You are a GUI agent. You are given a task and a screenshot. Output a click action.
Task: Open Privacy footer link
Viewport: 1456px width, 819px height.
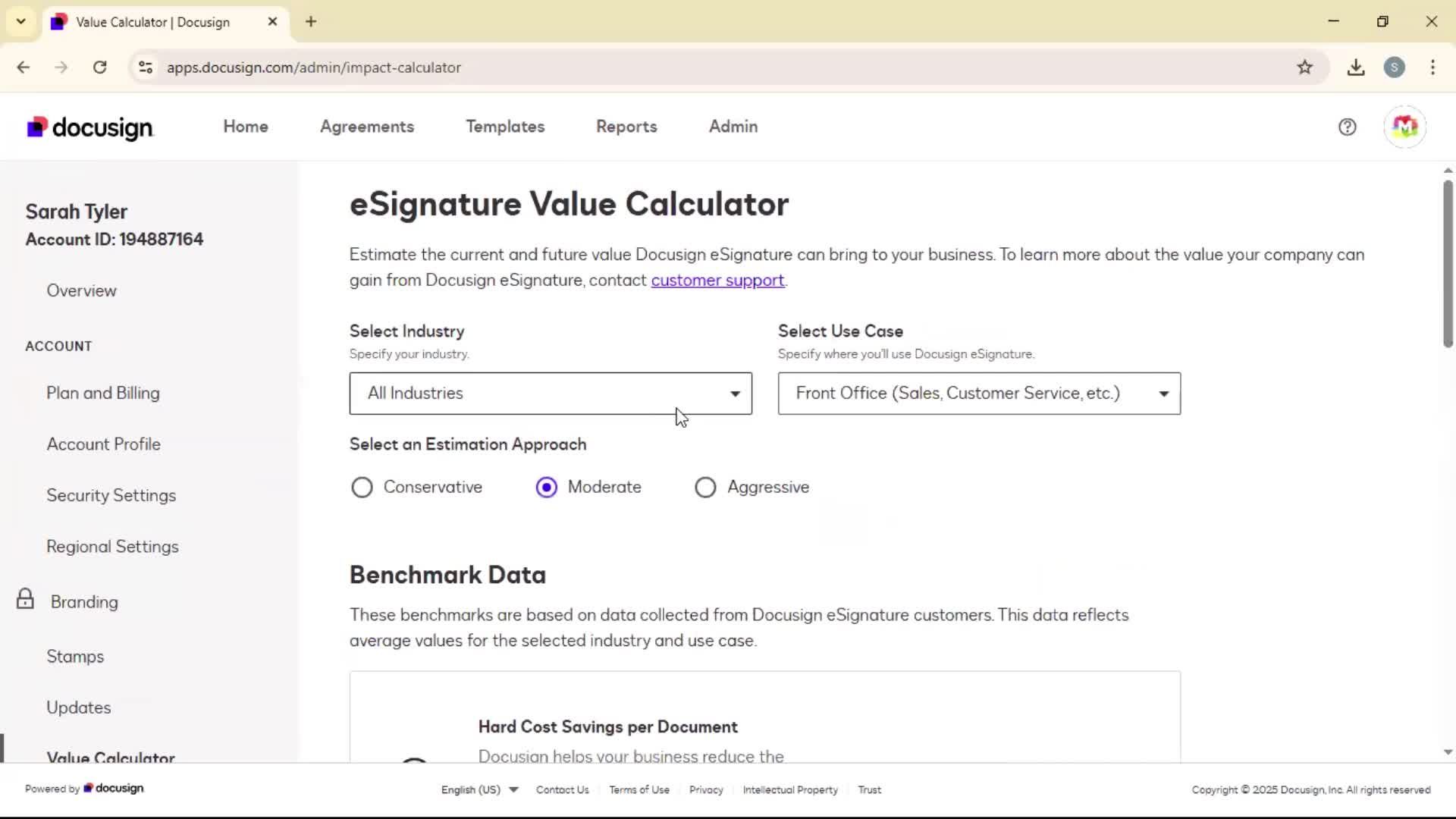pyautogui.click(x=706, y=789)
